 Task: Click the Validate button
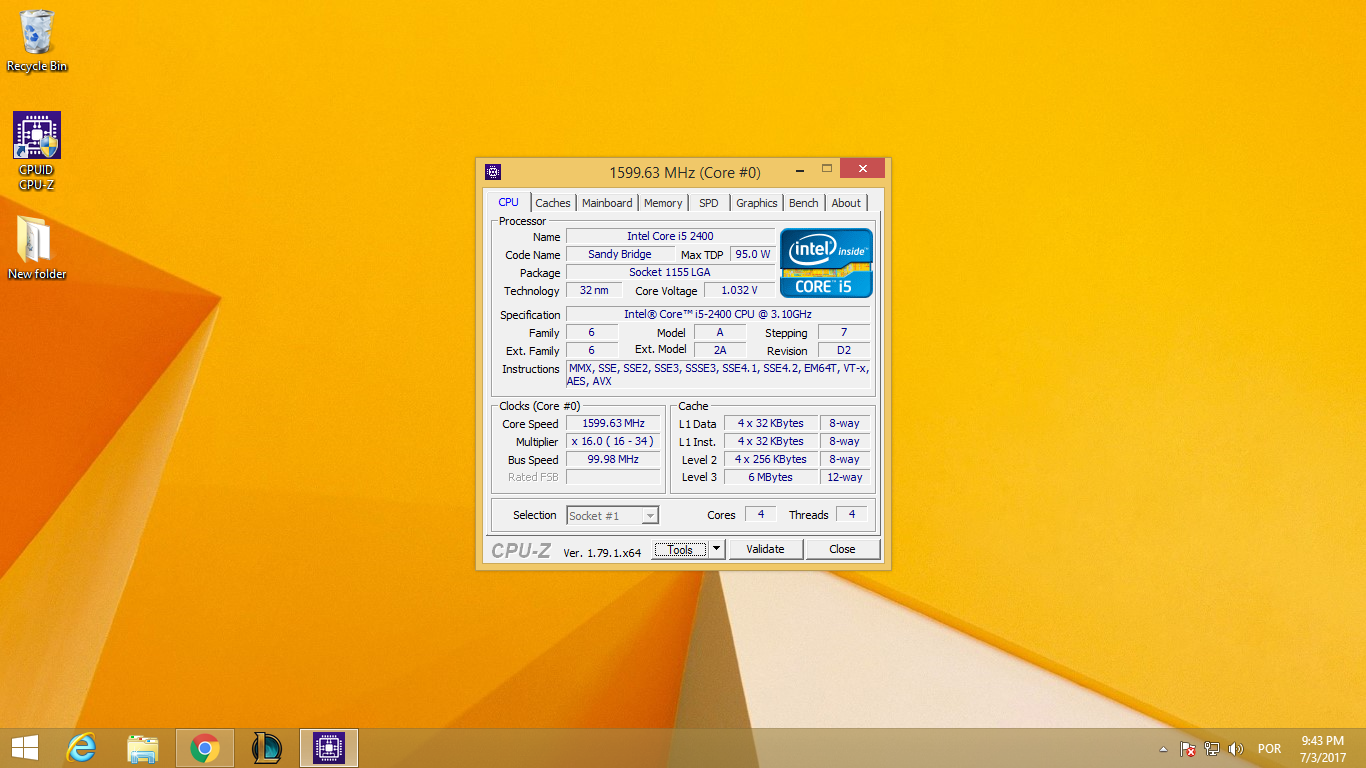click(x=765, y=549)
